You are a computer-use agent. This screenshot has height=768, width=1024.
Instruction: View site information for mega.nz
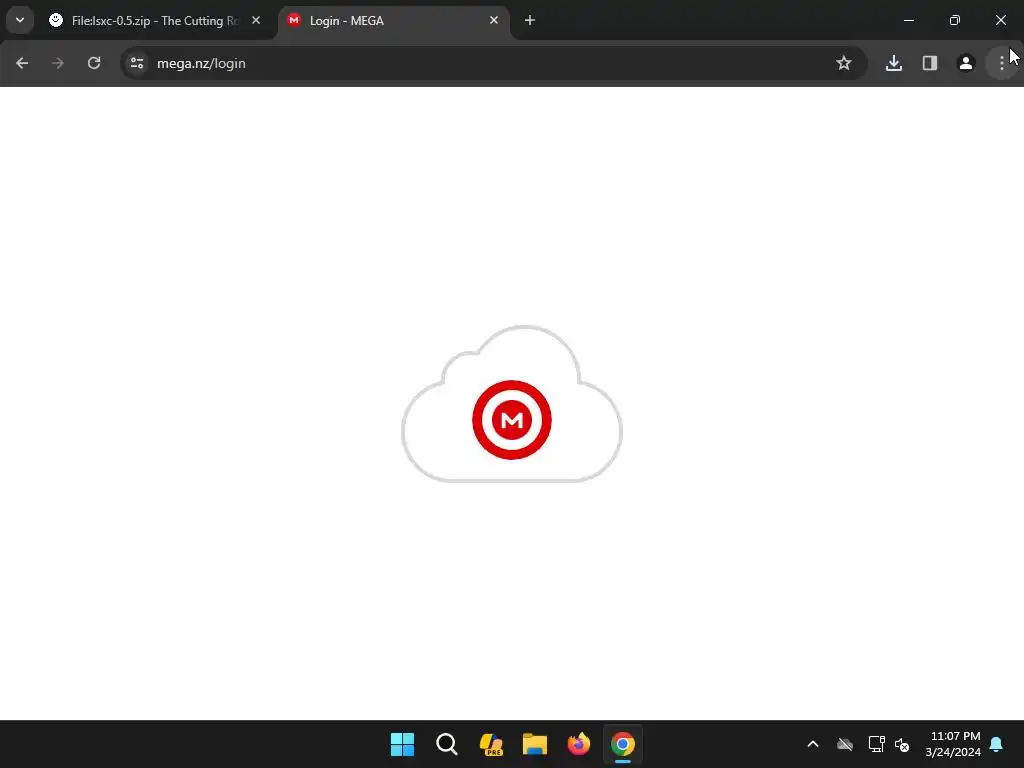pos(137,63)
